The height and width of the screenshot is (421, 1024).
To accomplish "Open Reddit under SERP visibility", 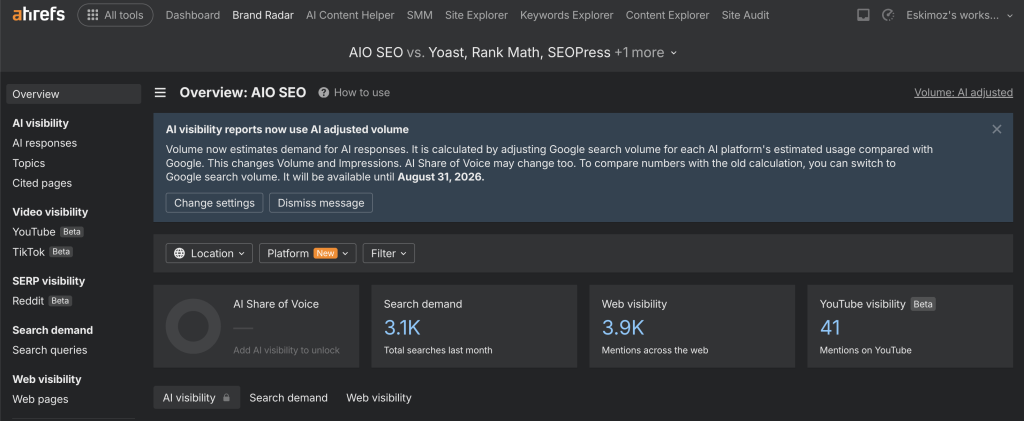I will click(28, 301).
